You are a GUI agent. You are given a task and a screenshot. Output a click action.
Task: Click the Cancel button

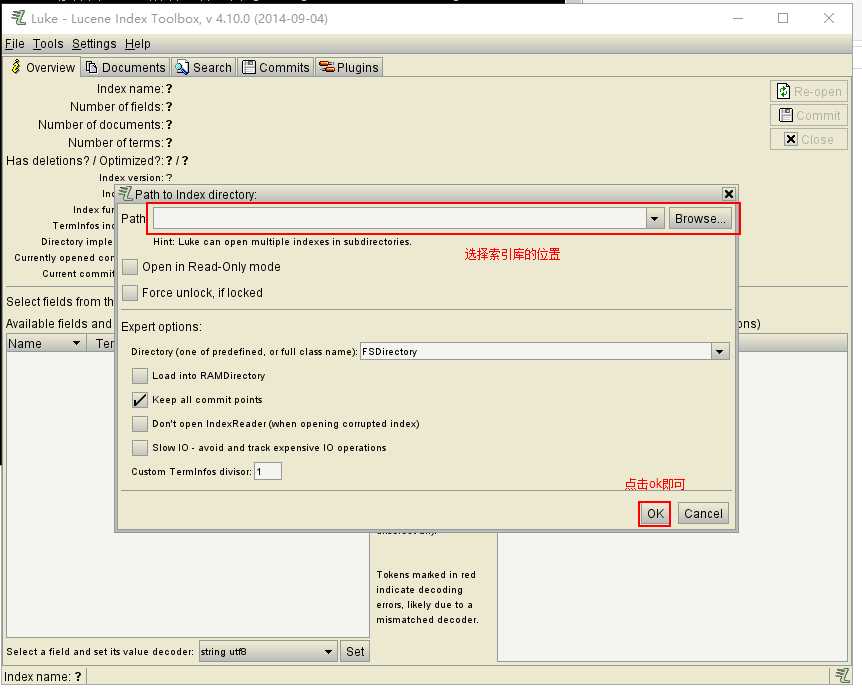click(703, 514)
